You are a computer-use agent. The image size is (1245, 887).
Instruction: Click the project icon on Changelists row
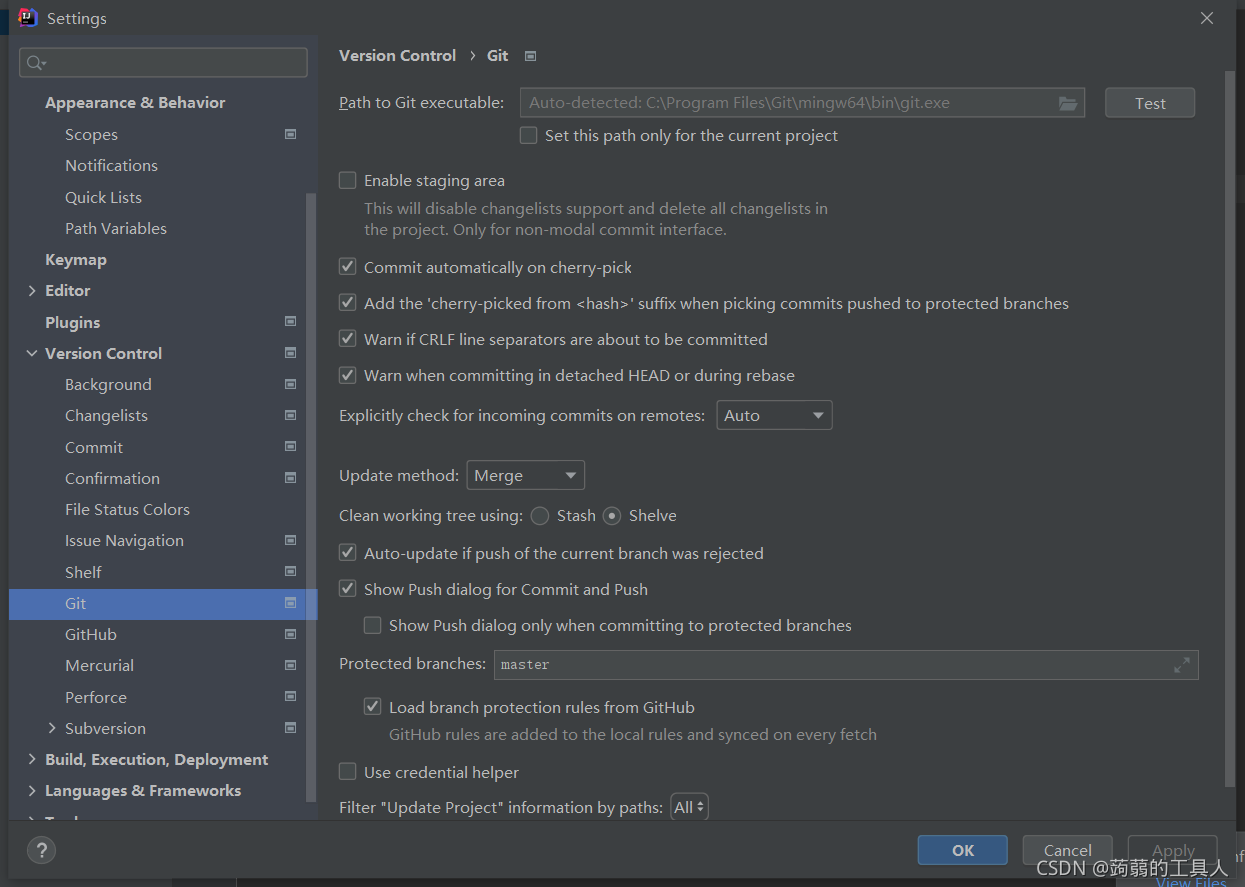(x=291, y=415)
